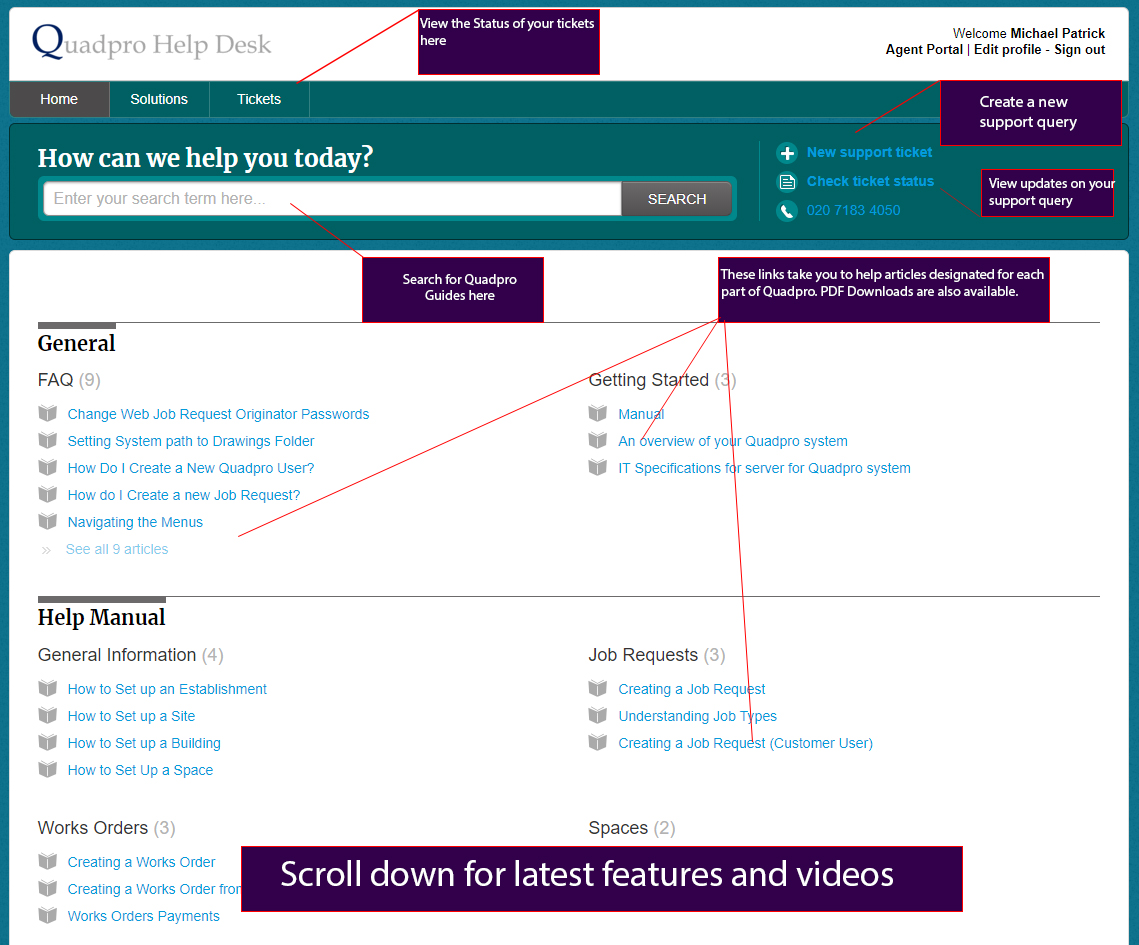The height and width of the screenshot is (945, 1139).
Task: Open Setting System path to Drawings Folder
Action: click(191, 441)
